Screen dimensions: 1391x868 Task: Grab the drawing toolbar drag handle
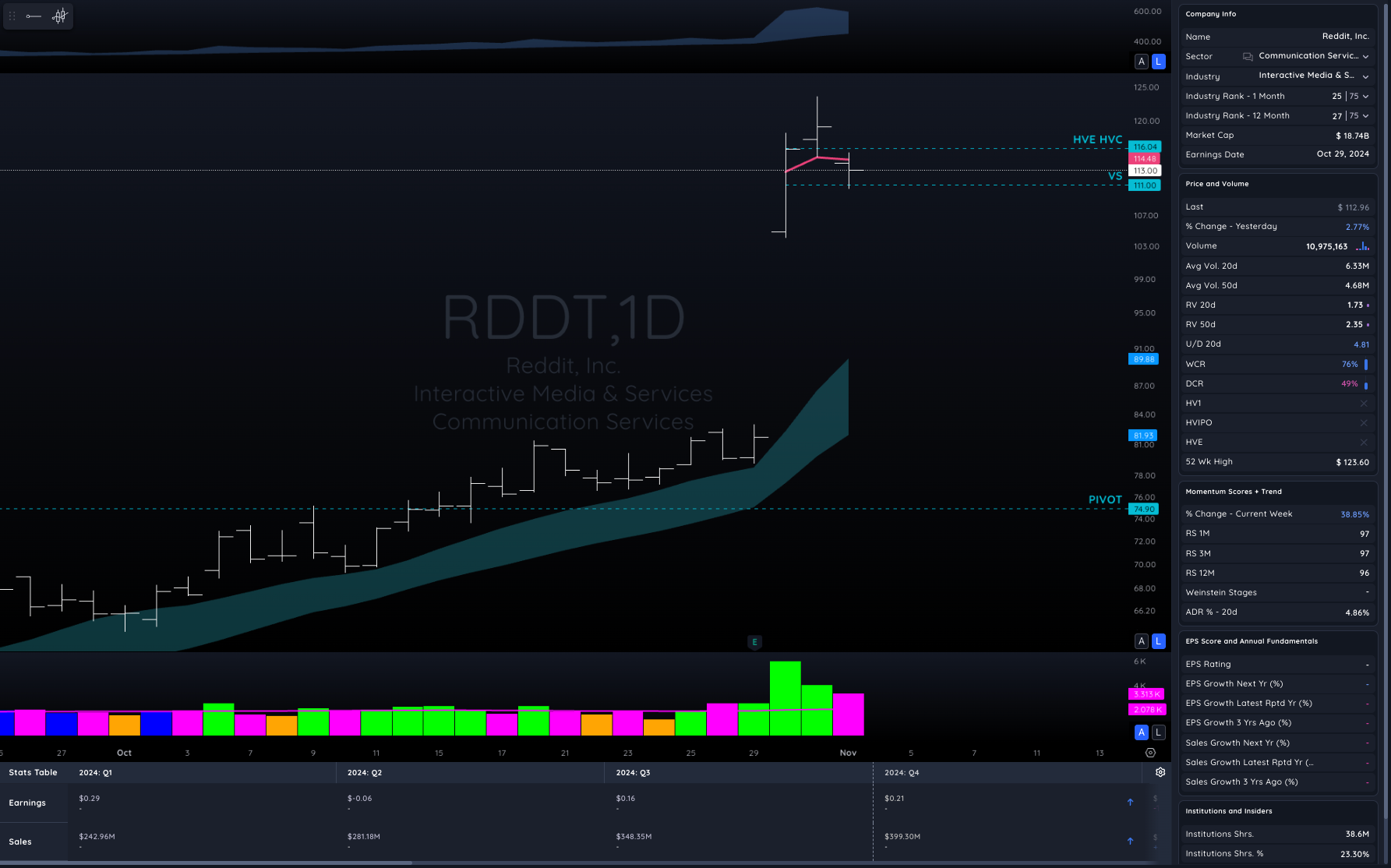[12, 16]
